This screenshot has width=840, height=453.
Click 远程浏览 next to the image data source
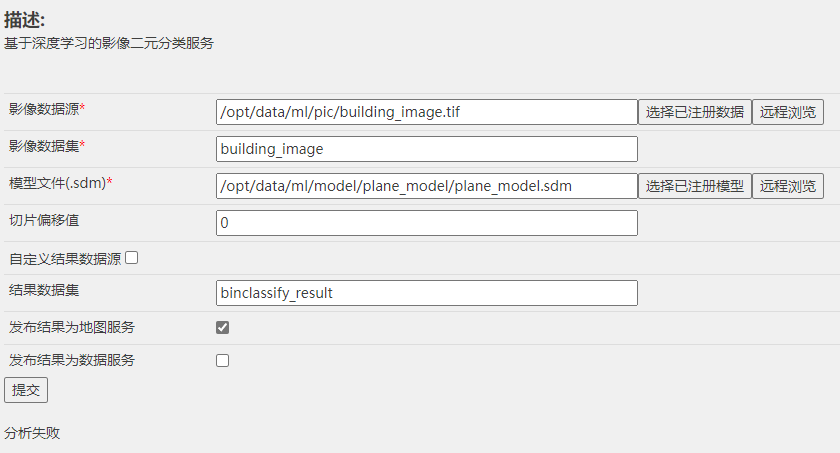tap(788, 112)
